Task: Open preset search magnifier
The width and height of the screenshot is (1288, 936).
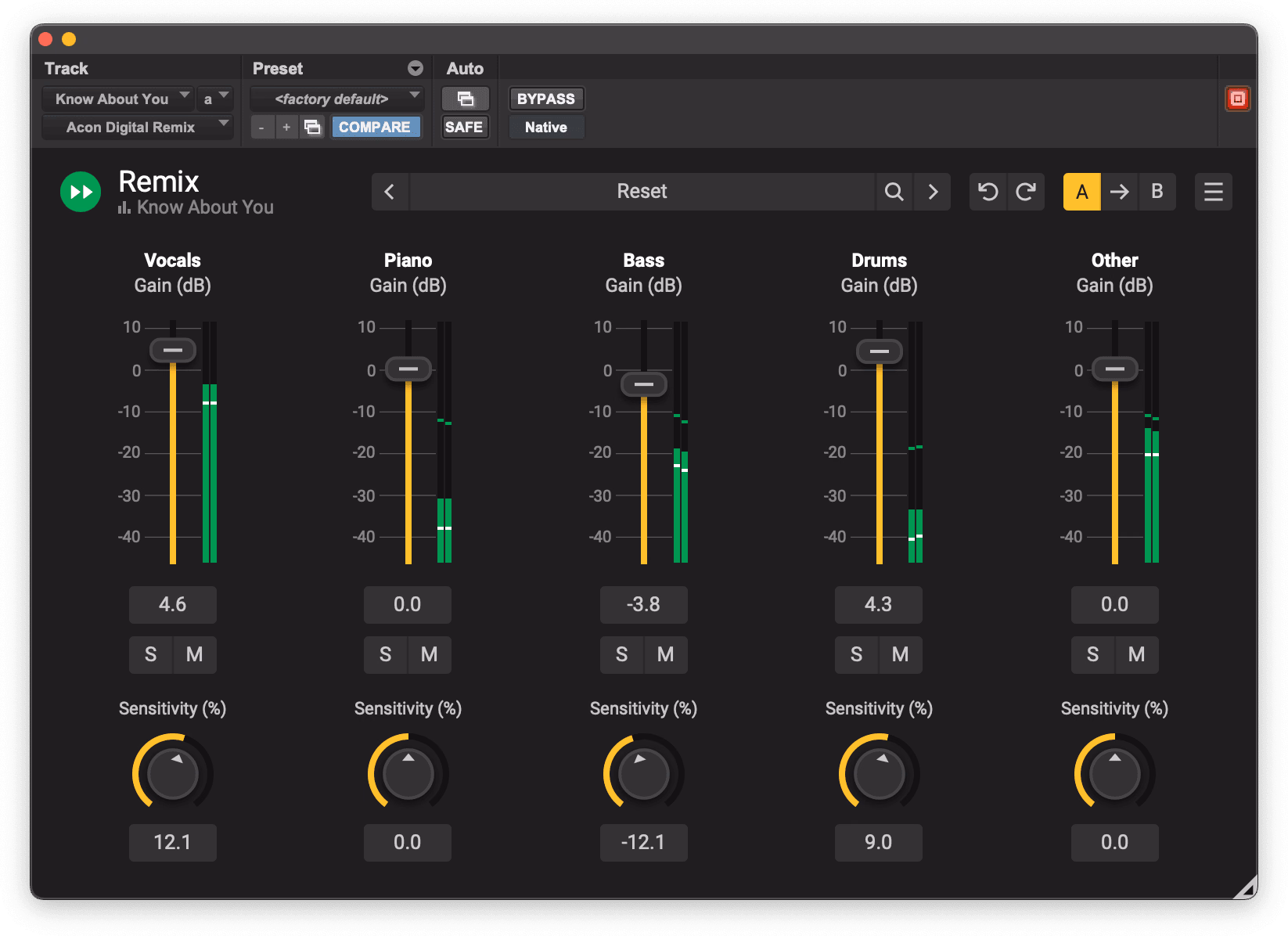Action: coord(894,192)
